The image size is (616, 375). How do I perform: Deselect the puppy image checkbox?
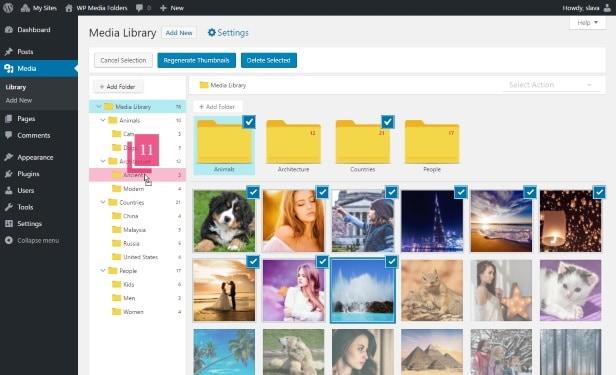click(253, 192)
